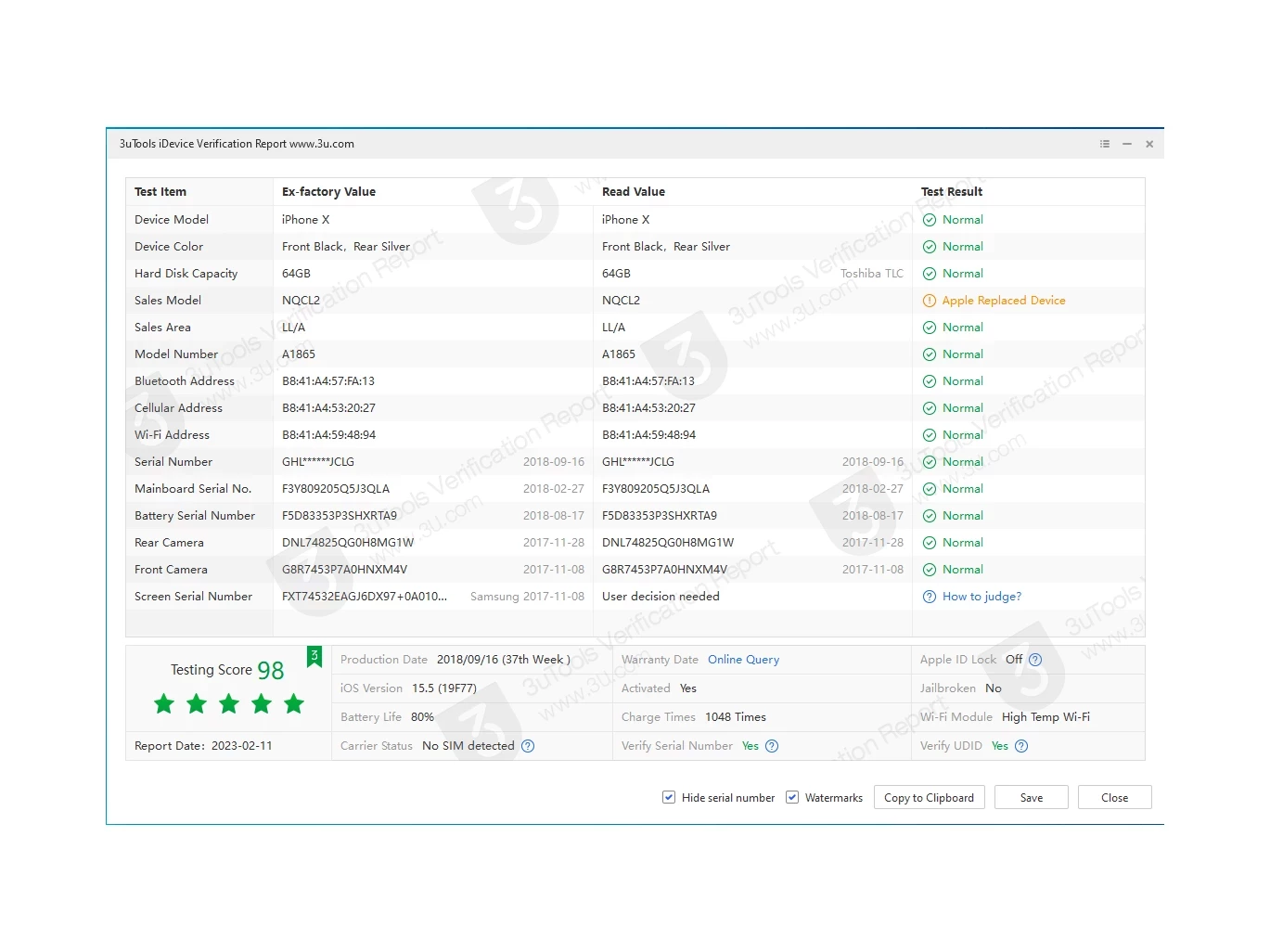This screenshot has height=952, width=1270.
Task: Click the Copy to Clipboard button
Action: tap(929, 797)
